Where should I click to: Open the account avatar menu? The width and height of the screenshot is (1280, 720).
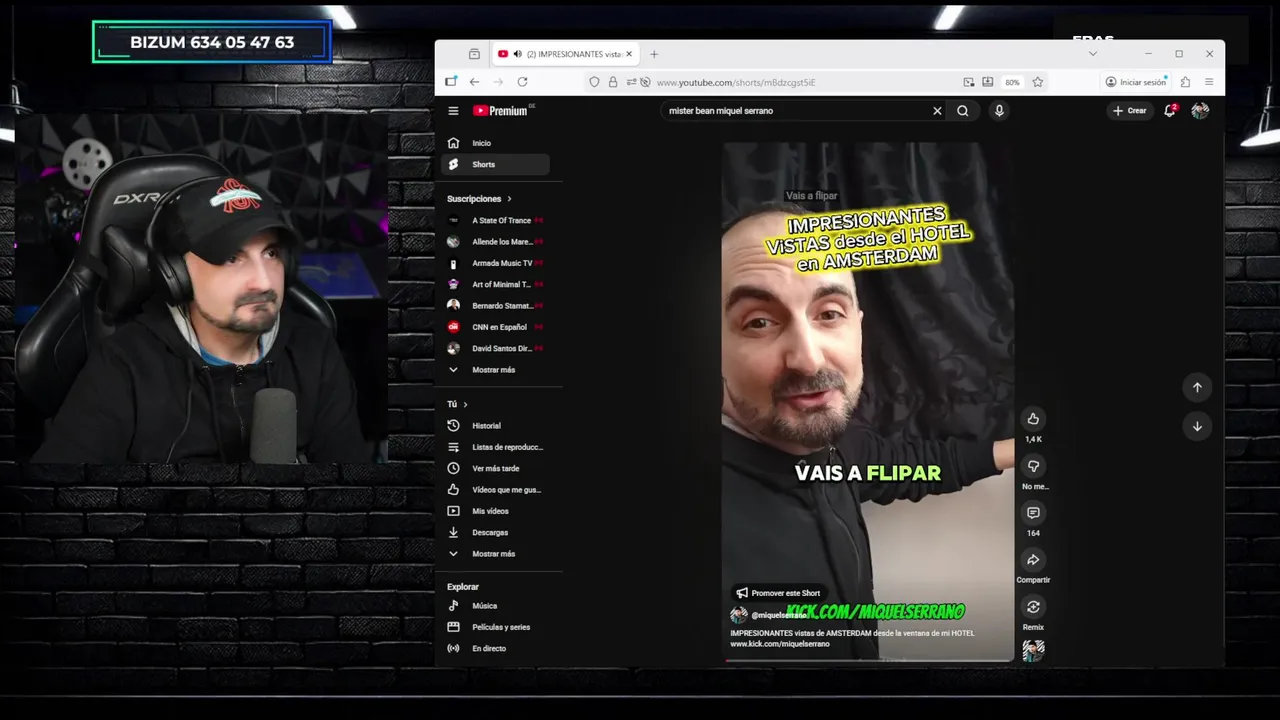pos(1200,111)
